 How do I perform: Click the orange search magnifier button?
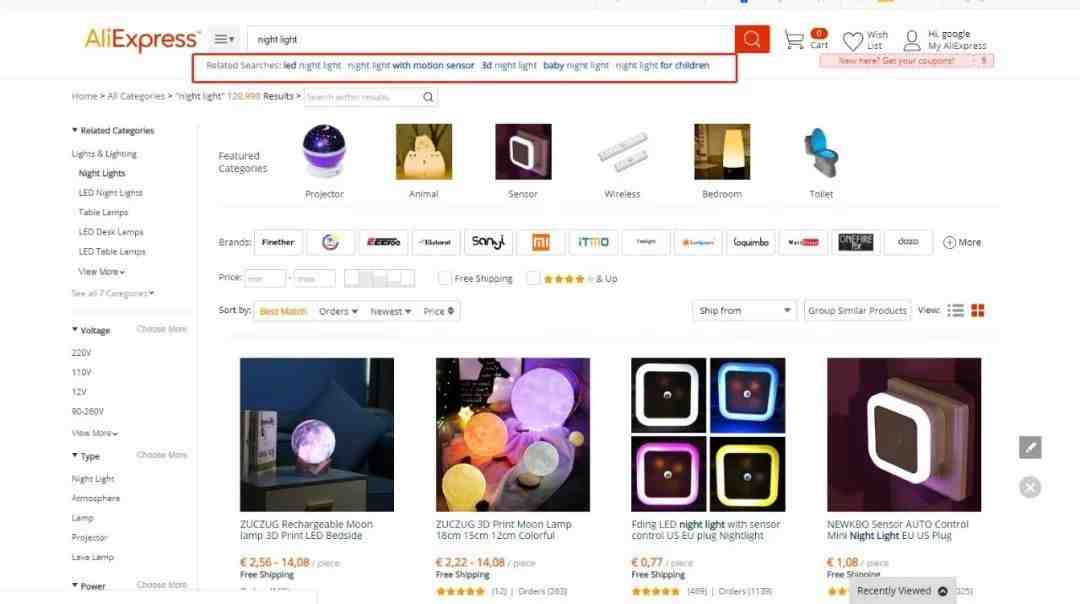pyautogui.click(x=751, y=39)
